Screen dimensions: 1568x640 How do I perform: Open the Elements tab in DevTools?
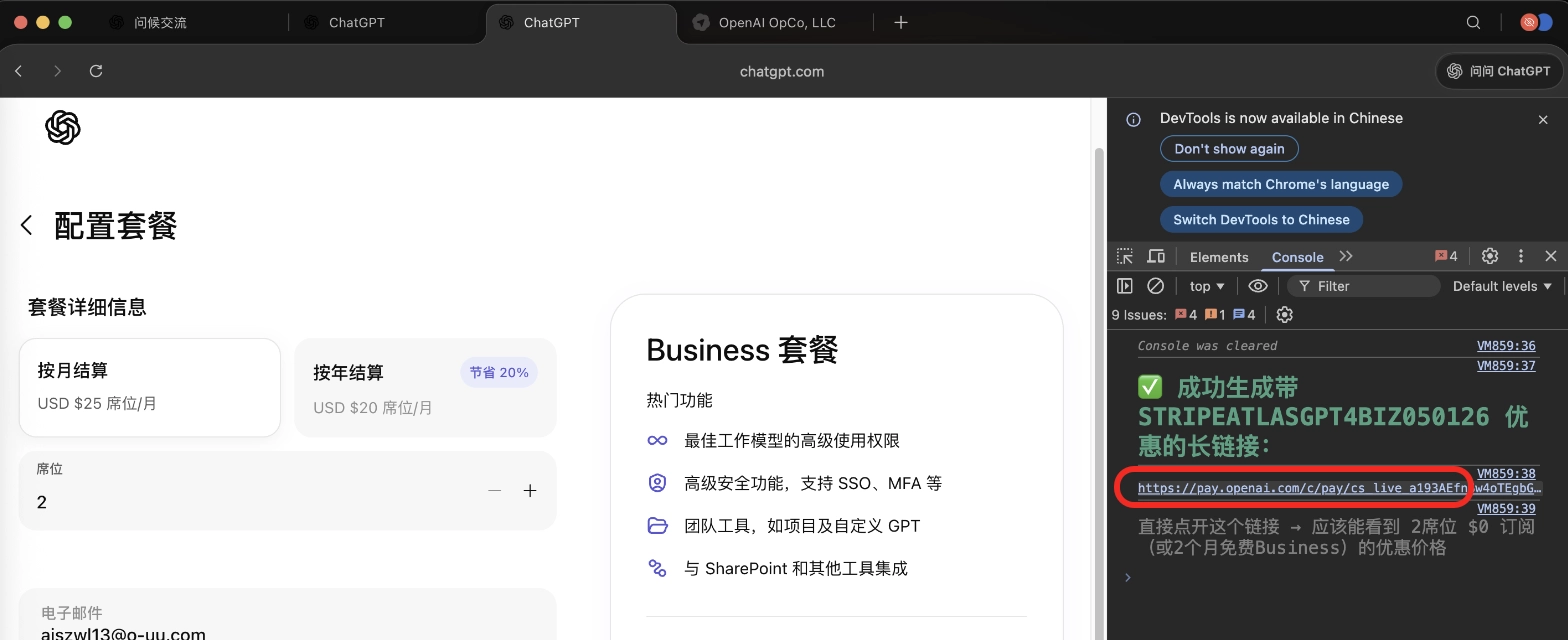tap(1219, 257)
